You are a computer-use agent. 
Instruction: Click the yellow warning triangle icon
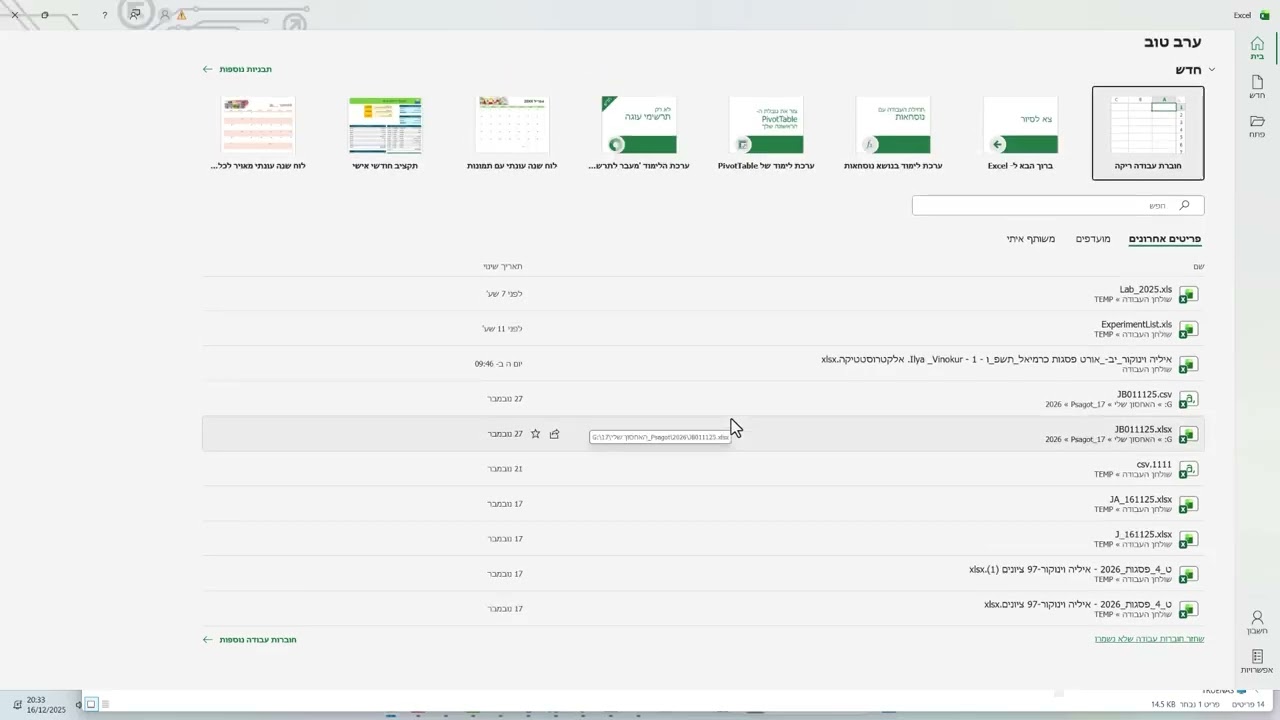181,15
